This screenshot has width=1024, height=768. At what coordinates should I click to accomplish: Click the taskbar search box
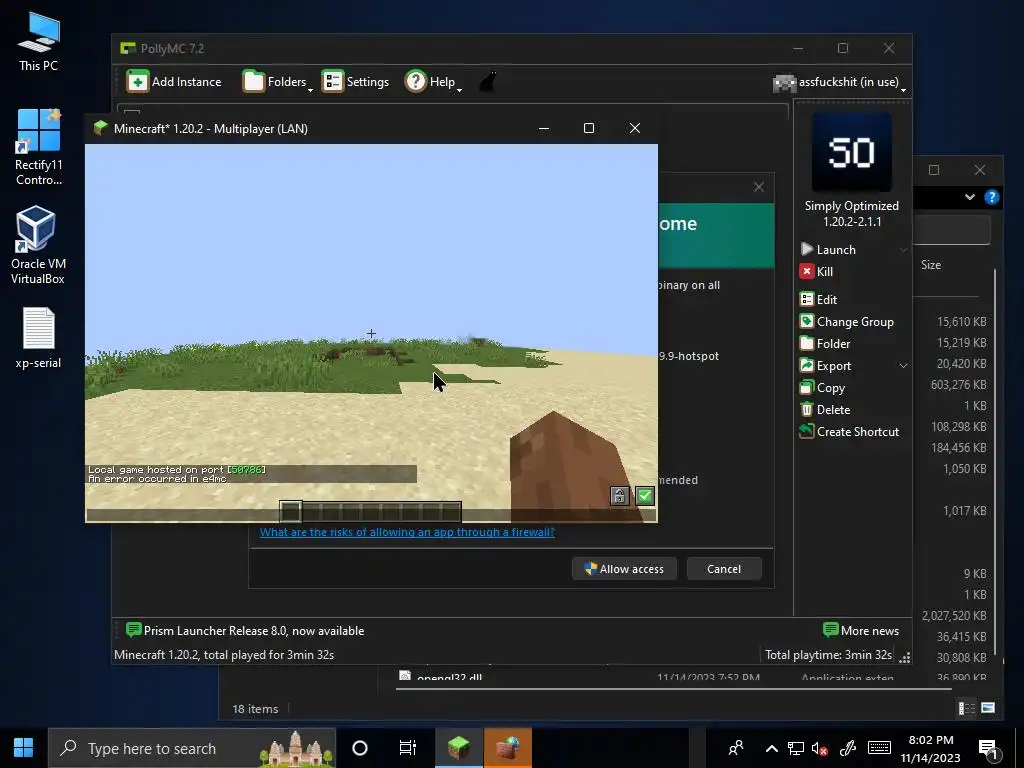pyautogui.click(x=192, y=748)
